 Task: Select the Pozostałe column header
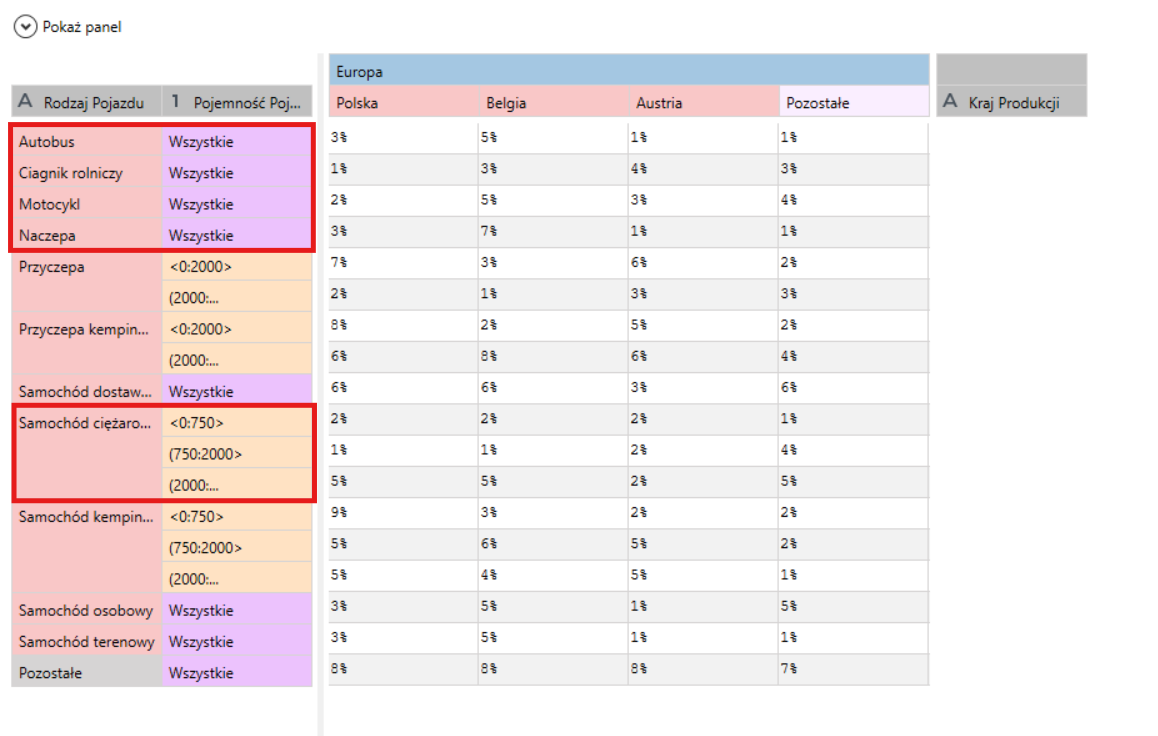854,102
